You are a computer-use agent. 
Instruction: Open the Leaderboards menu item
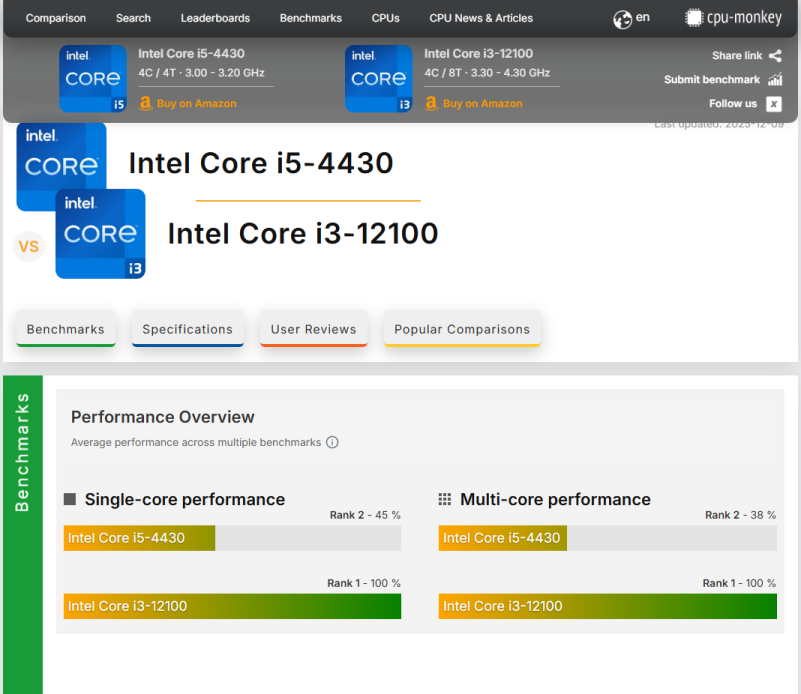click(215, 18)
